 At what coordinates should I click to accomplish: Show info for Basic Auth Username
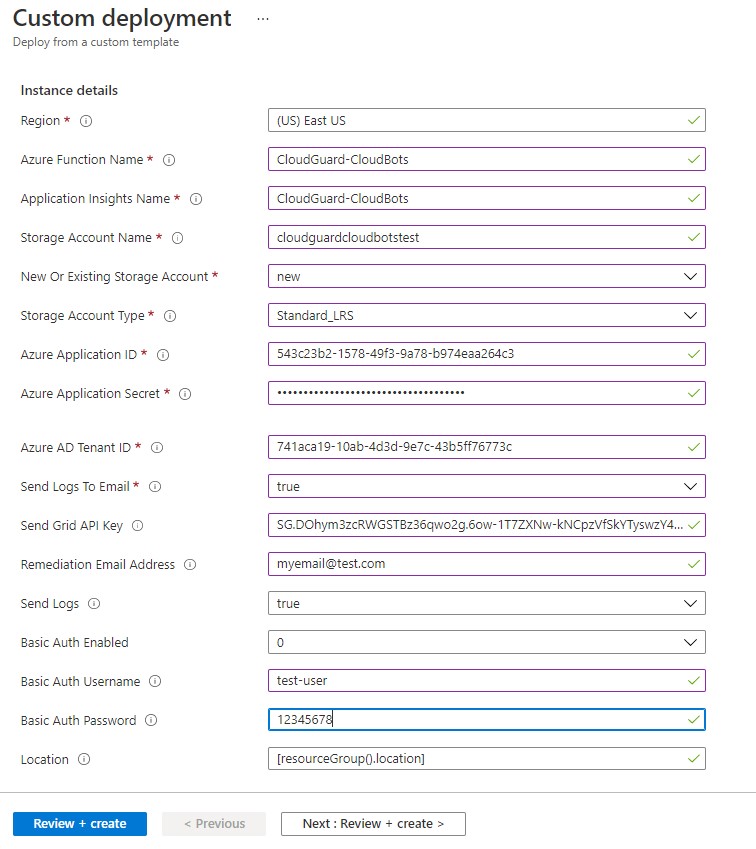[155, 682]
